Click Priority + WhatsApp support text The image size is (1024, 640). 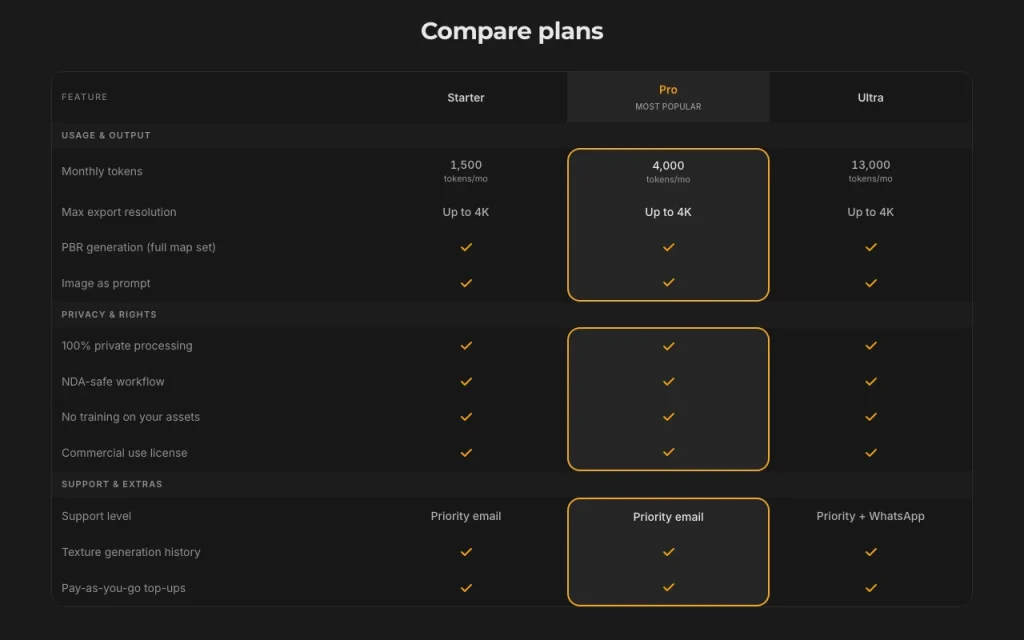click(x=871, y=516)
